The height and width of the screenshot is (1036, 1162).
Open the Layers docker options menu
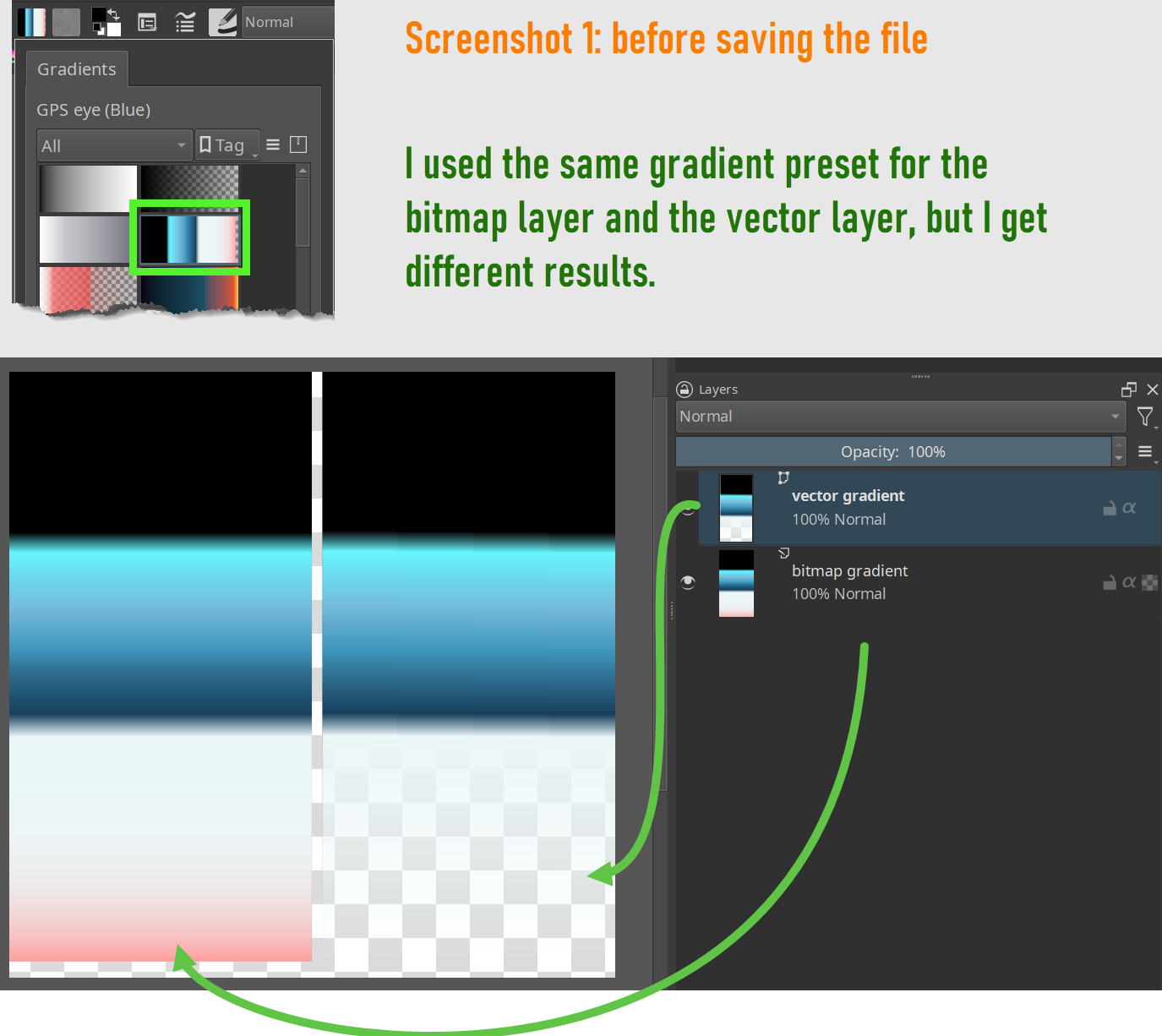pyautogui.click(x=1146, y=452)
